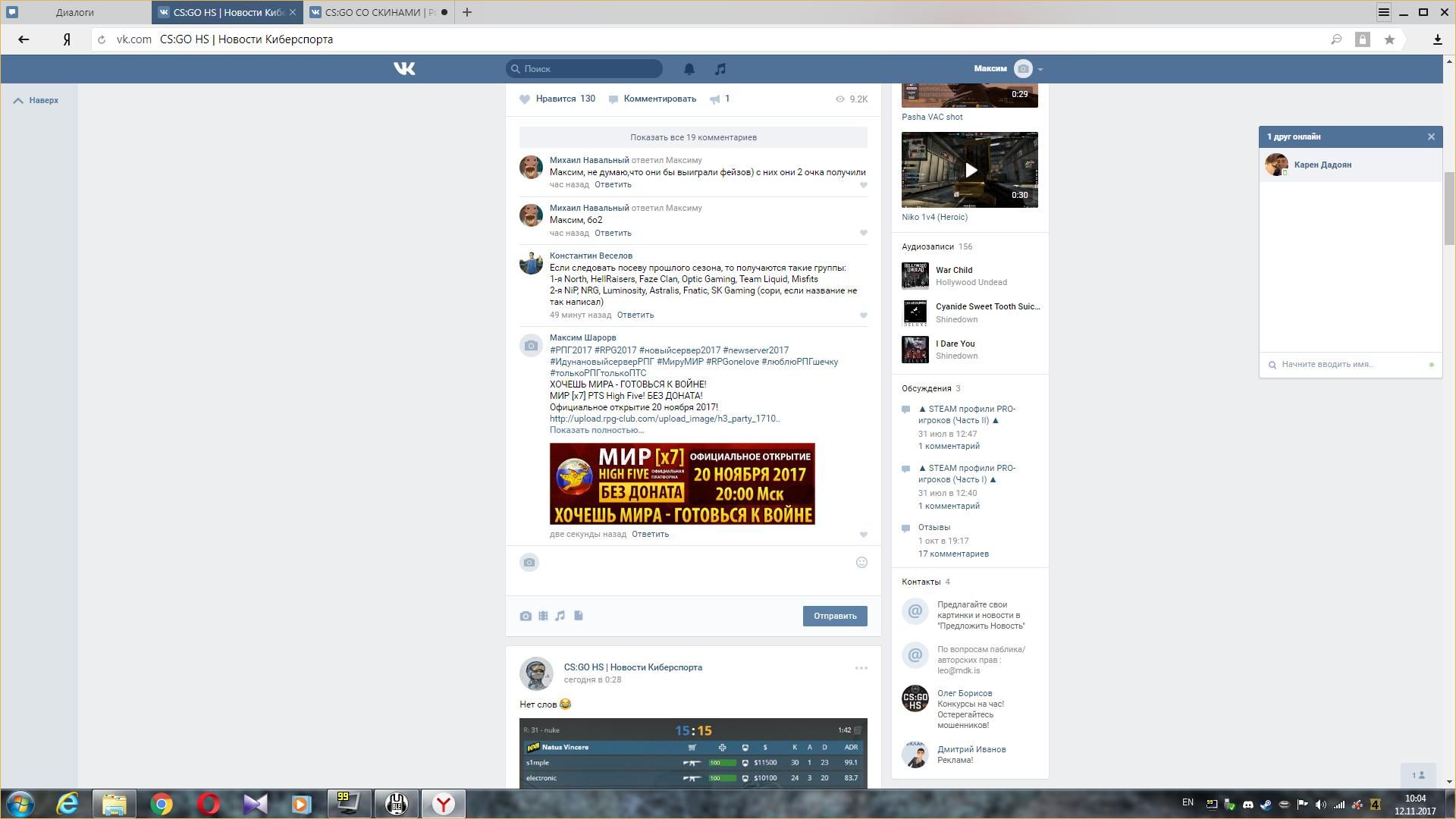Attach audio using note icon below comment box
Screen dimensions: 1456x819
560,616
